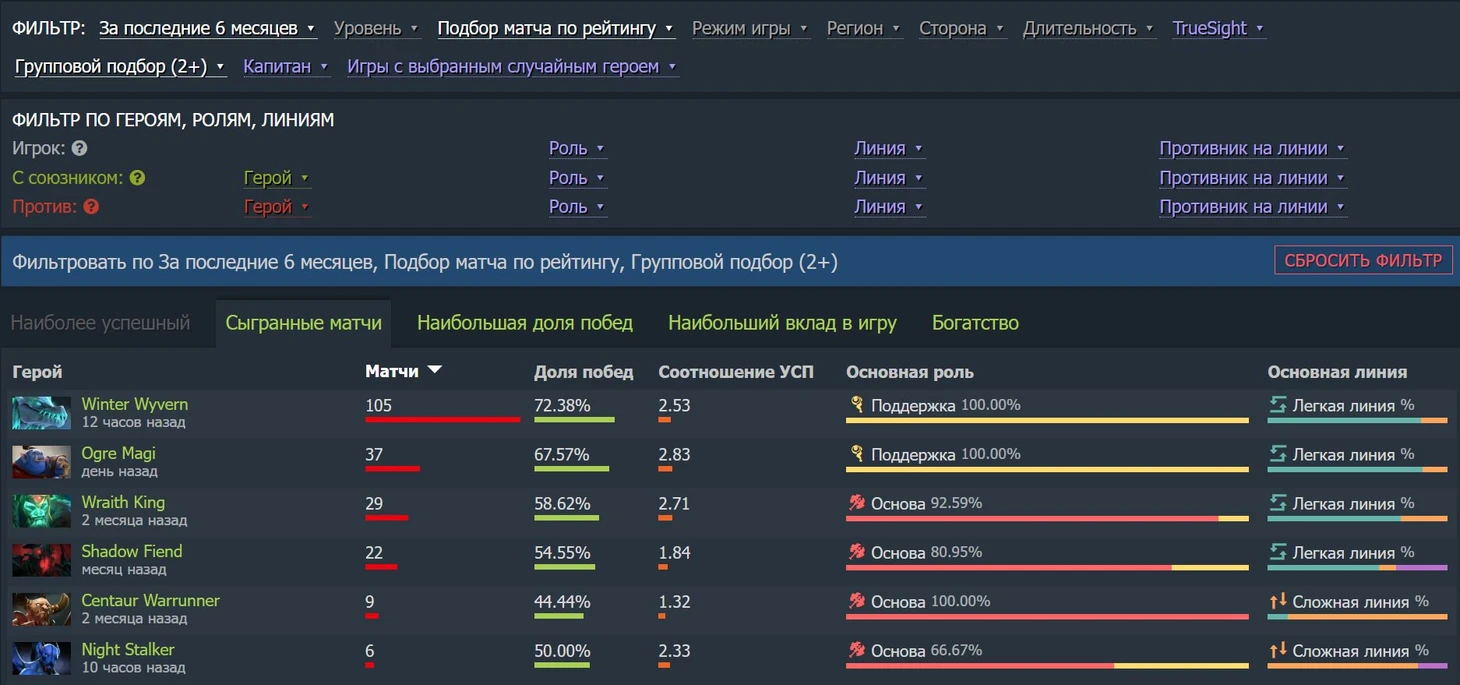1460x685 pixels.
Task: Open Роль dropdown in Игрок row
Action: (577, 148)
